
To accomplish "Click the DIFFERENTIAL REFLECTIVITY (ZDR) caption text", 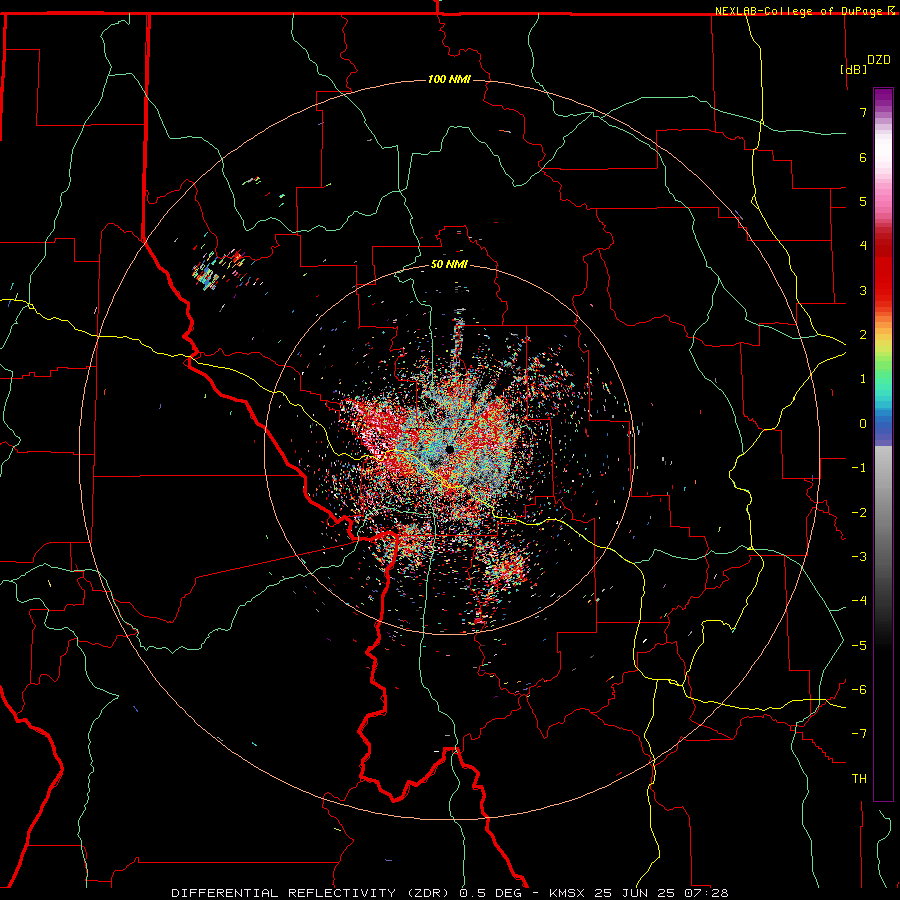I will (312, 893).
